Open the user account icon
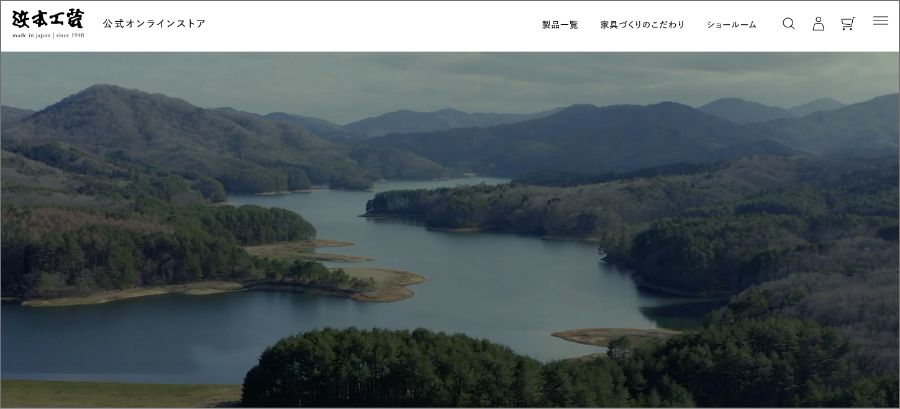This screenshot has width=900, height=409. pos(818,24)
